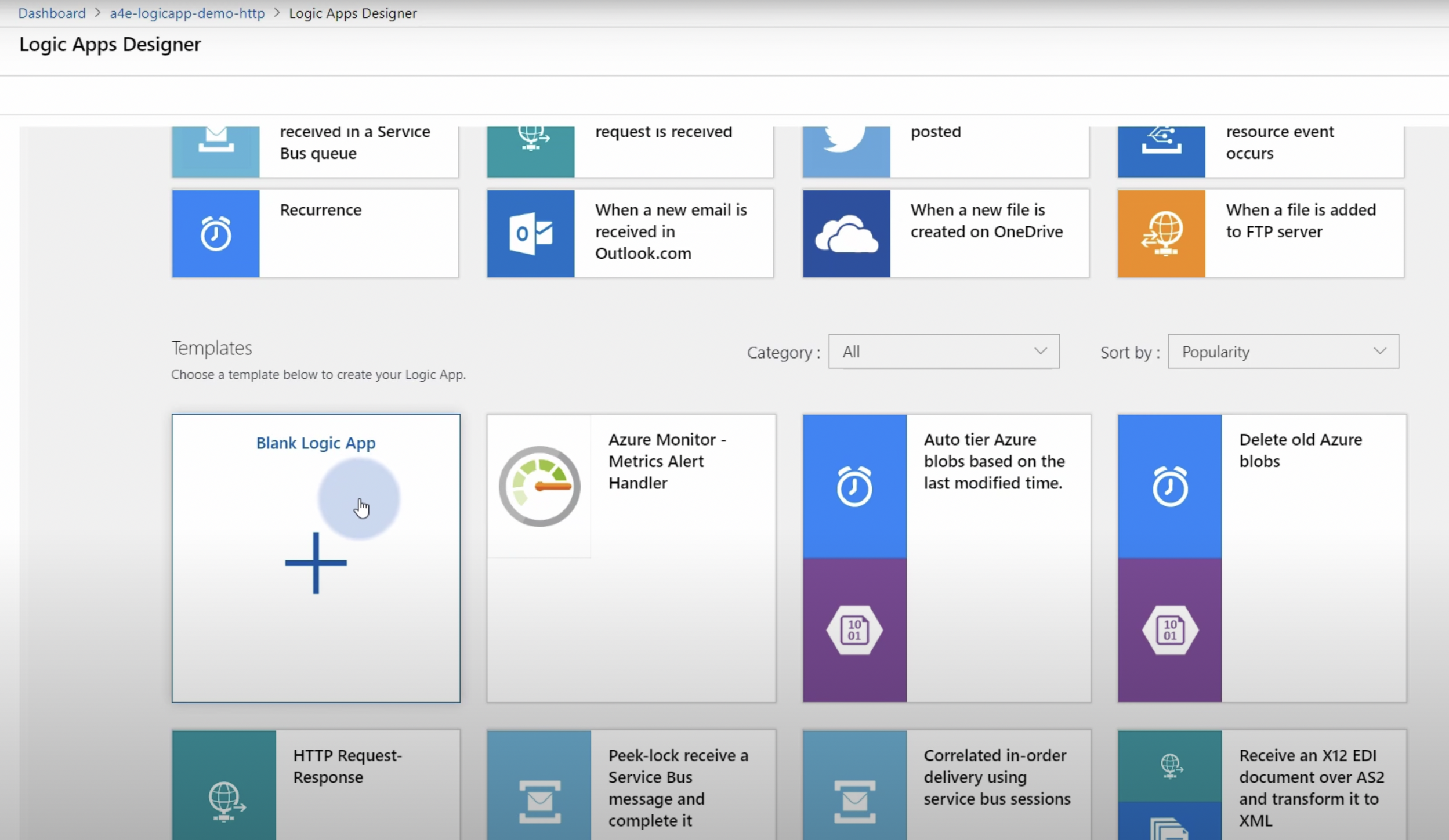Choose the Recurrence trigger label
Image resolution: width=1449 pixels, height=840 pixels.
point(321,209)
